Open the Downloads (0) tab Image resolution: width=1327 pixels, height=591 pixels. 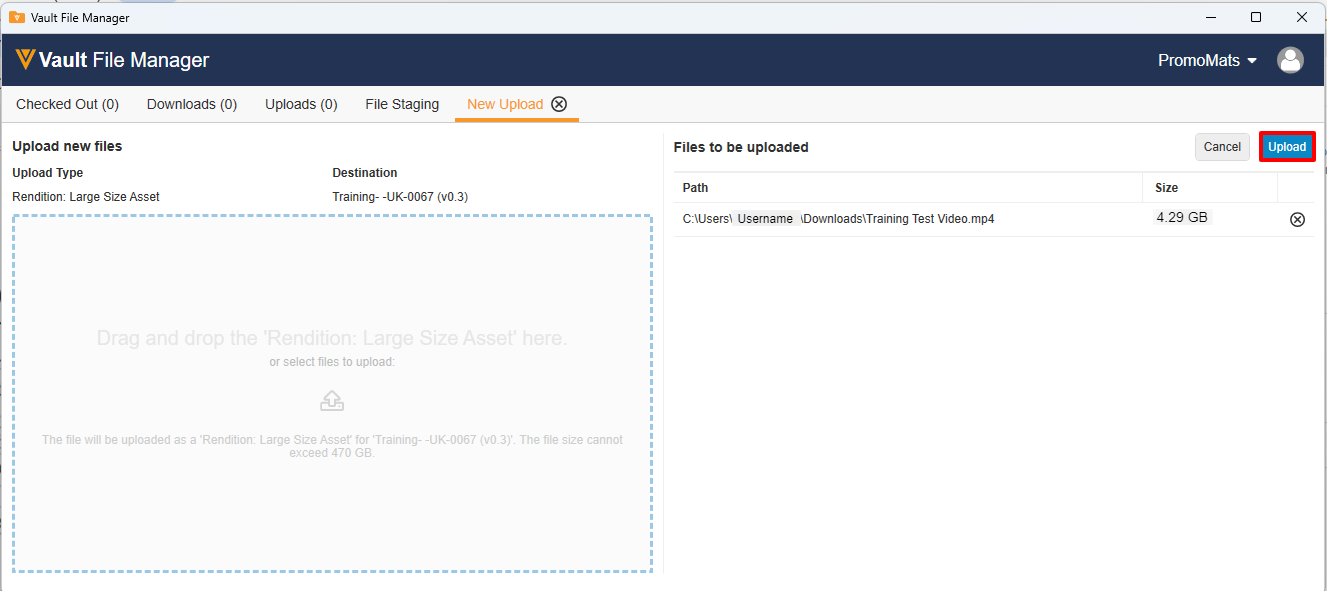[x=191, y=104]
